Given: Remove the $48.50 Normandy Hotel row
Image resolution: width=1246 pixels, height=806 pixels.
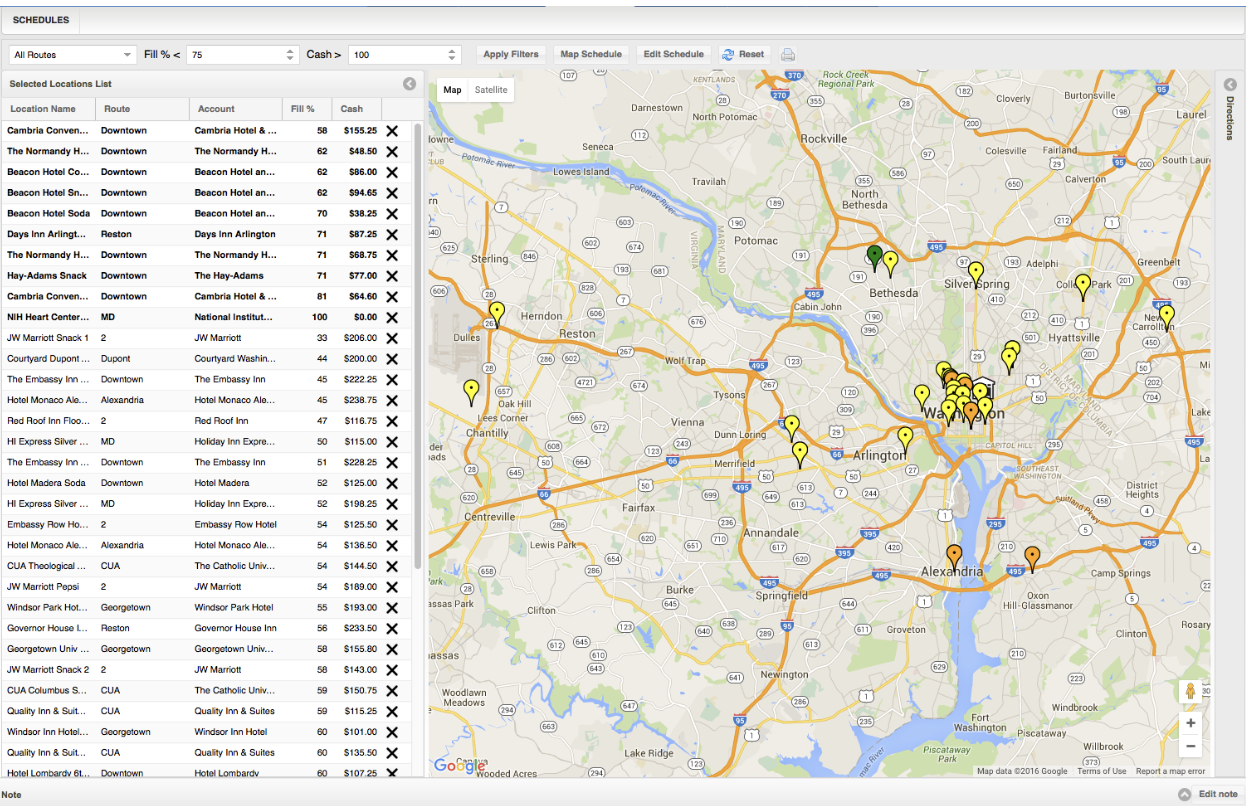Looking at the screenshot, I should click(392, 151).
